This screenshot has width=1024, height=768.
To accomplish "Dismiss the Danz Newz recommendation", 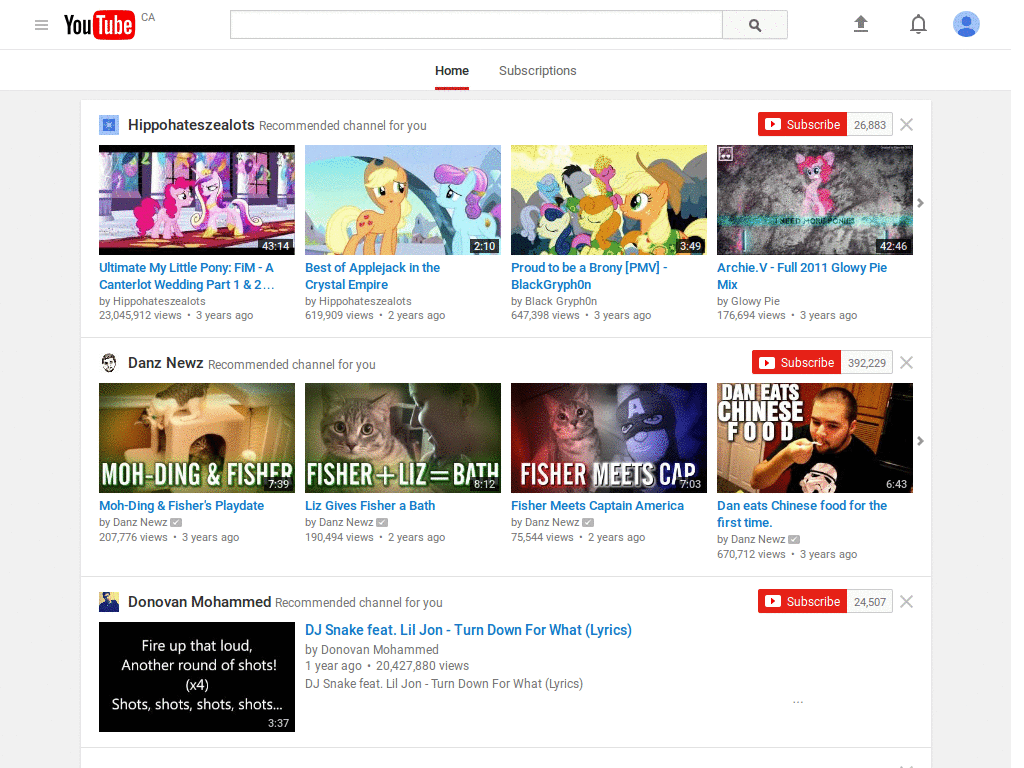I will [906, 362].
